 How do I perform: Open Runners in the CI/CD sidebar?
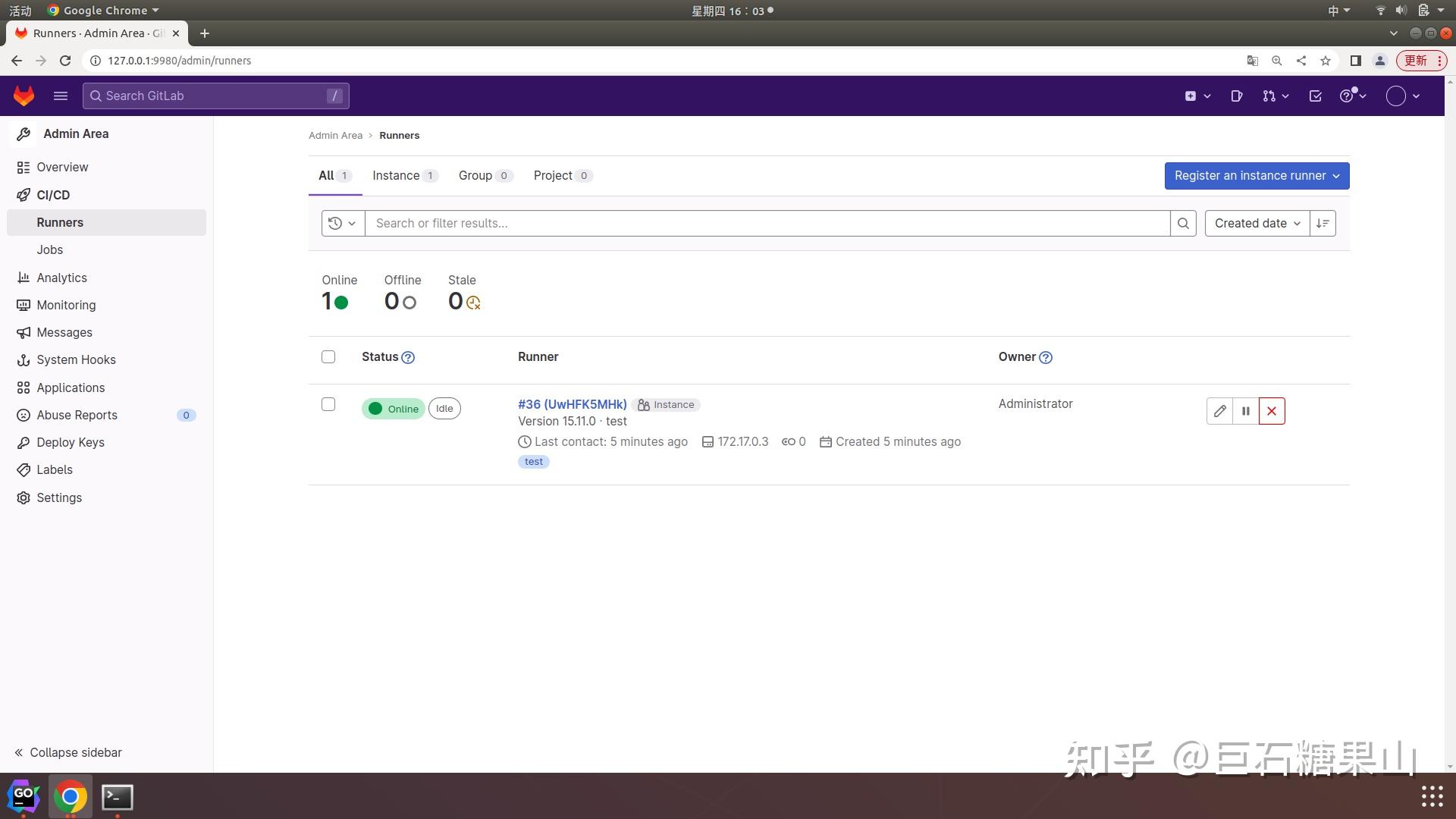point(58,222)
